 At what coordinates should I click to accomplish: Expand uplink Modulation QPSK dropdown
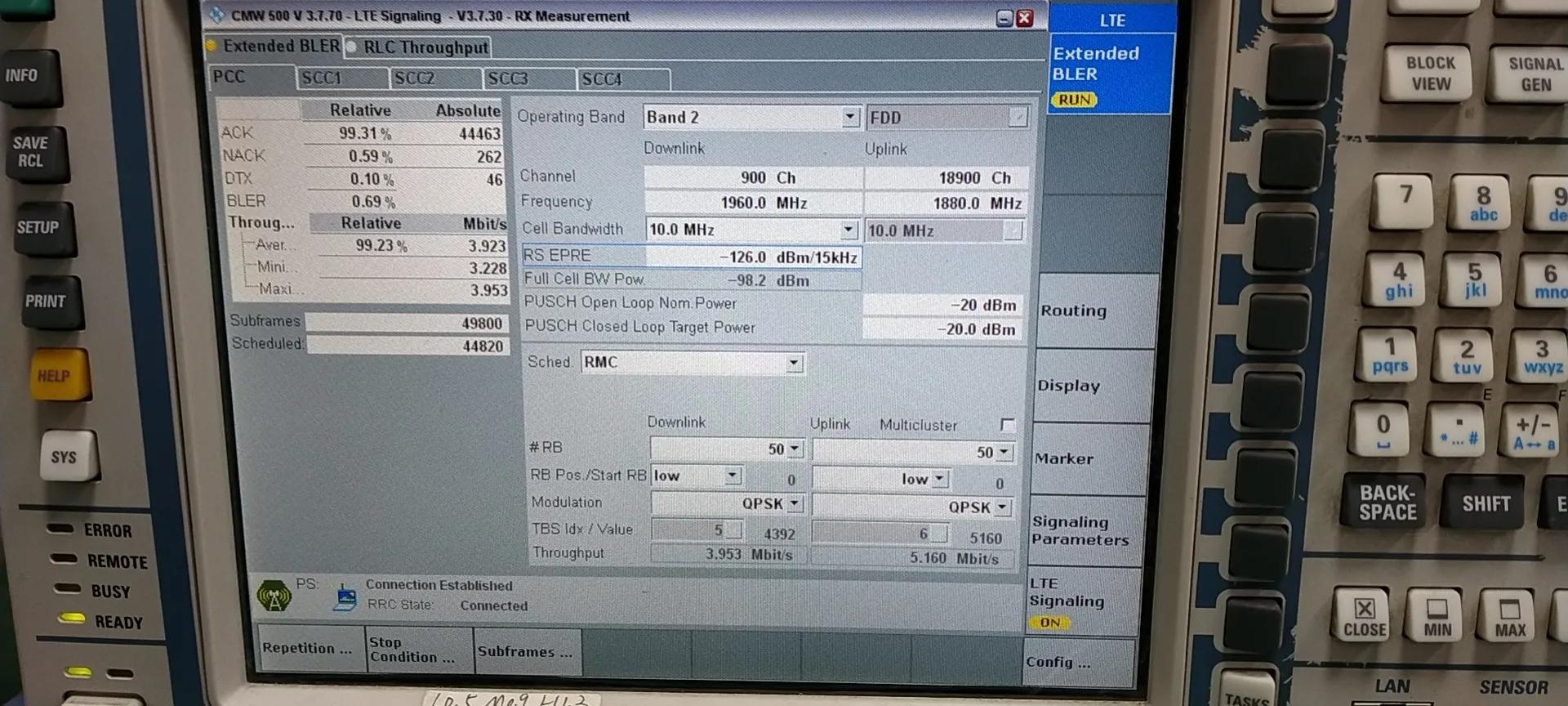pyautogui.click(x=1004, y=507)
